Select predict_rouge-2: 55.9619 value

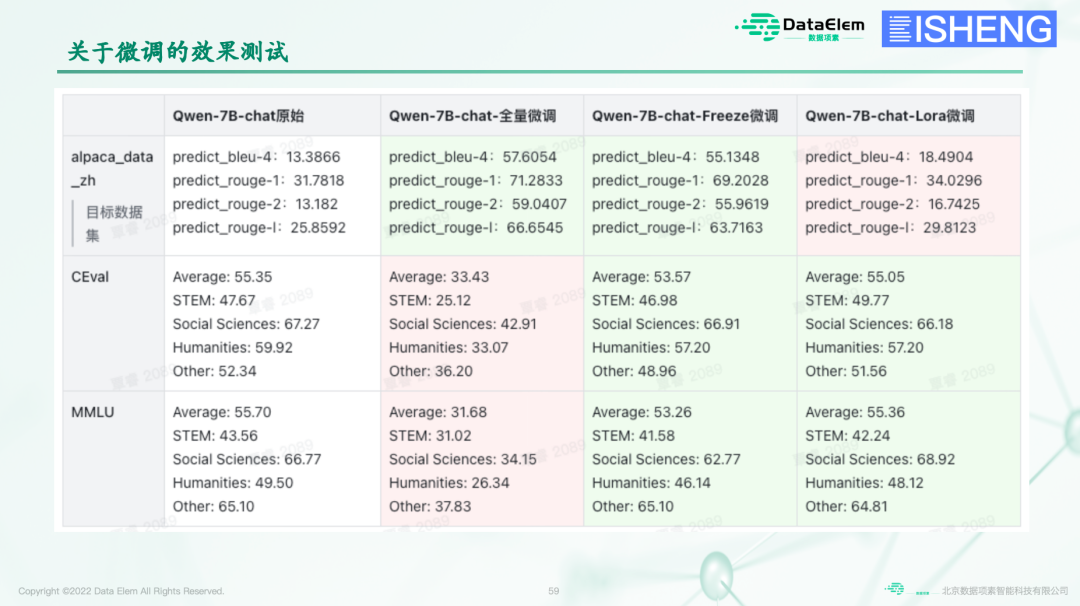680,204
